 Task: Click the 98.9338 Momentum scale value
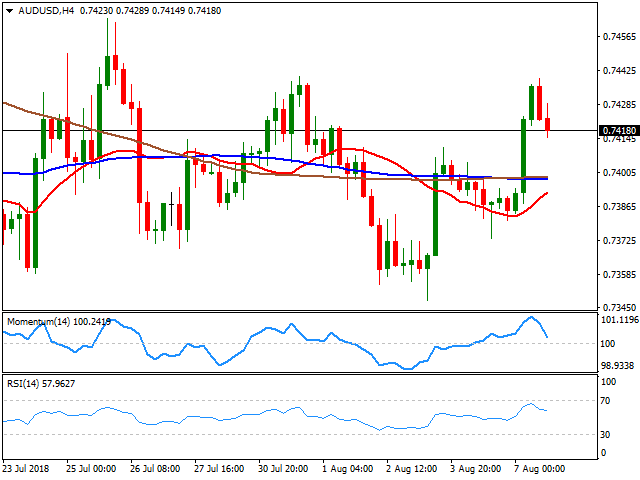click(x=616, y=365)
